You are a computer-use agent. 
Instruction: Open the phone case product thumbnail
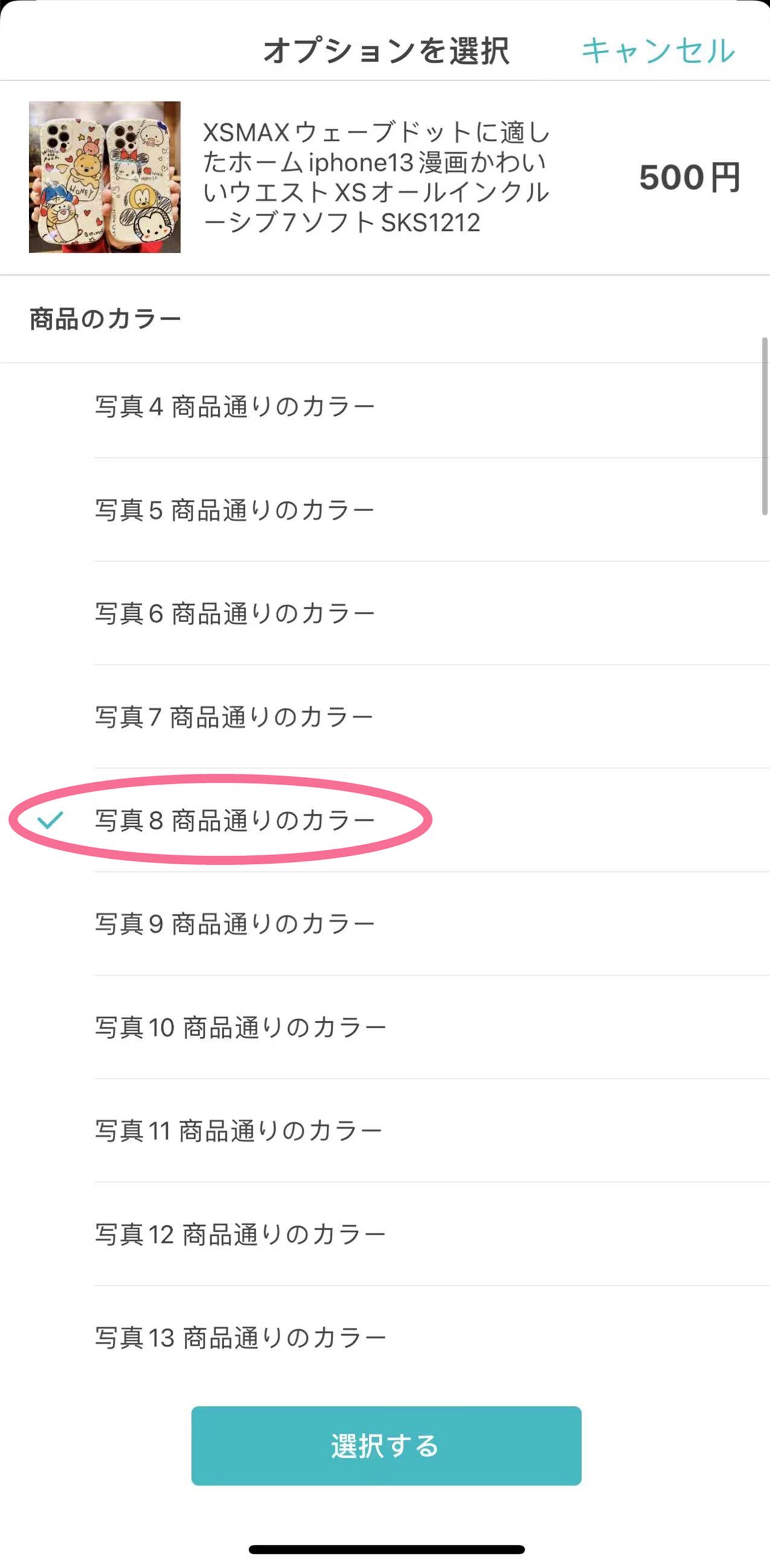tap(104, 177)
